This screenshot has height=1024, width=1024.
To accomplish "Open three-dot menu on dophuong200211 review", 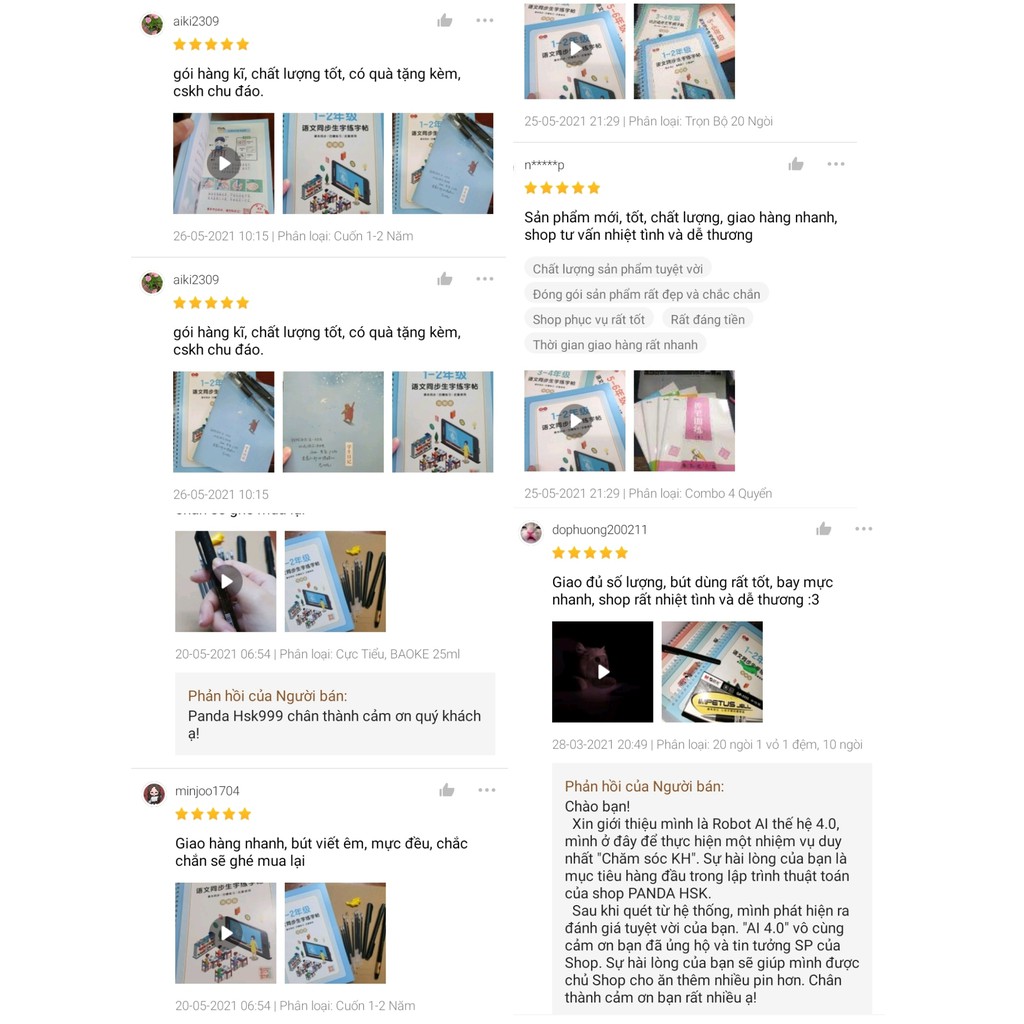I will pyautogui.click(x=863, y=529).
